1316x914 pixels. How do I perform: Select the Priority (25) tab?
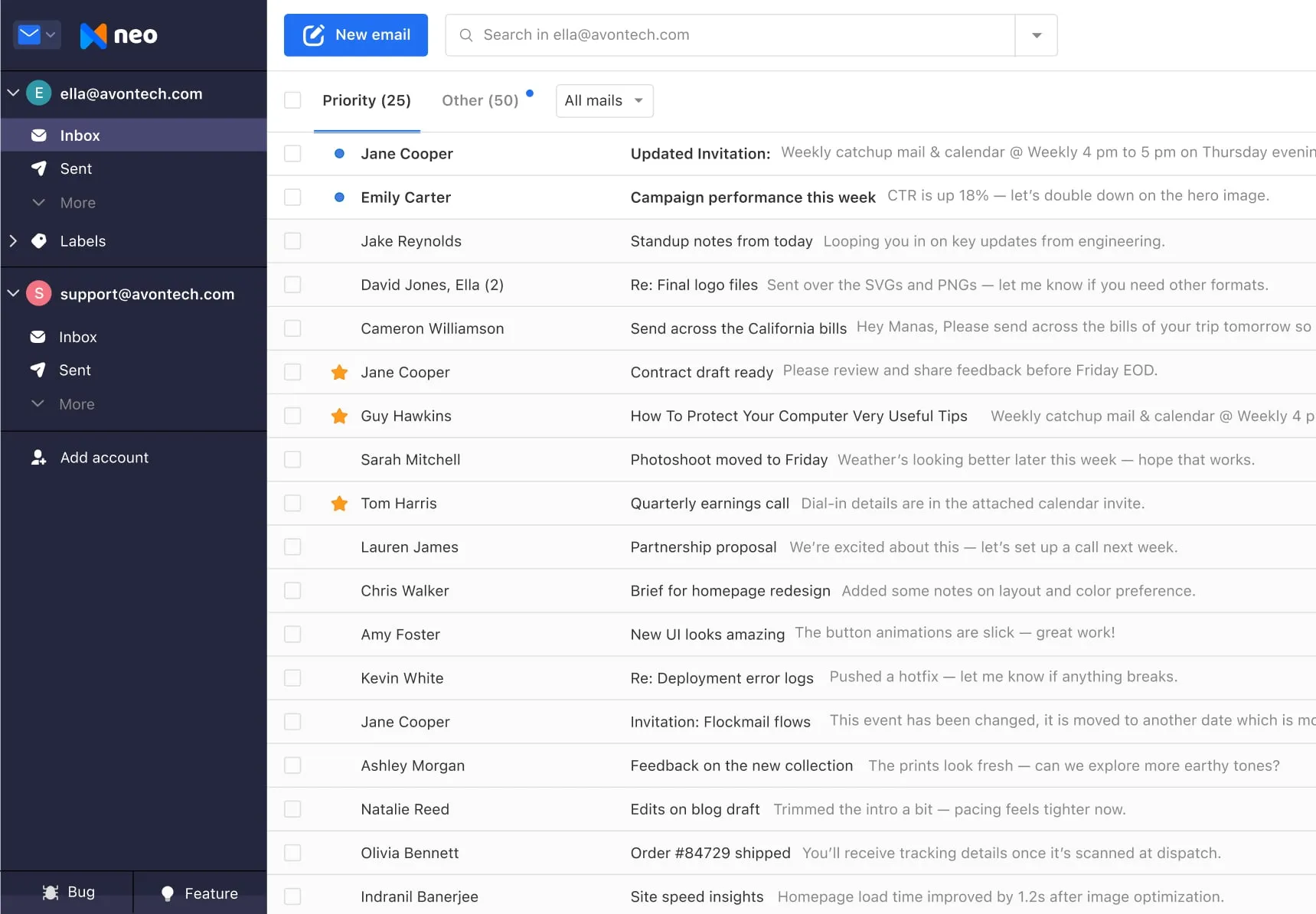366,101
